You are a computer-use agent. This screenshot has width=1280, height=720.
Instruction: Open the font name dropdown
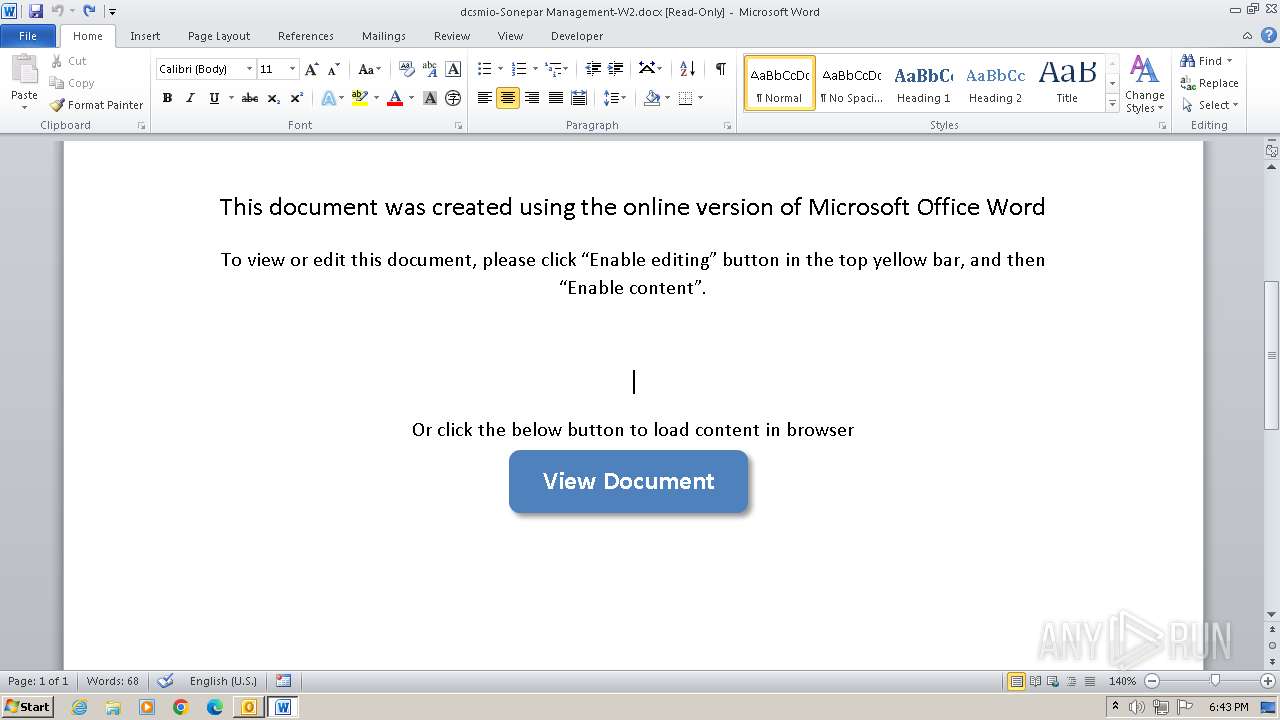point(249,69)
